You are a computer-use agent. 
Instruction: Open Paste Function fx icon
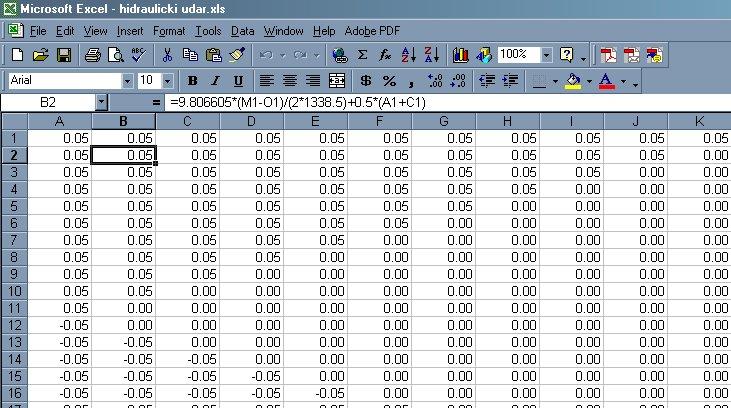[385, 55]
